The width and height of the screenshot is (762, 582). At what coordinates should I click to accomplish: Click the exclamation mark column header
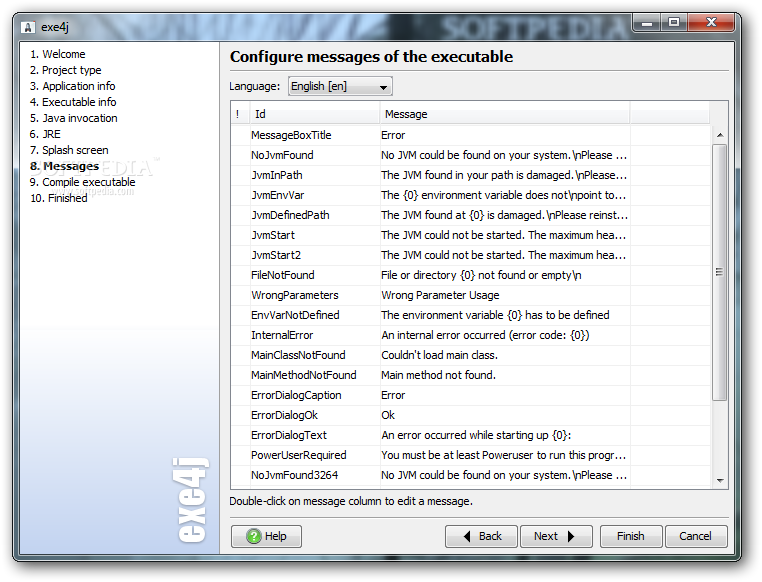pos(240,114)
